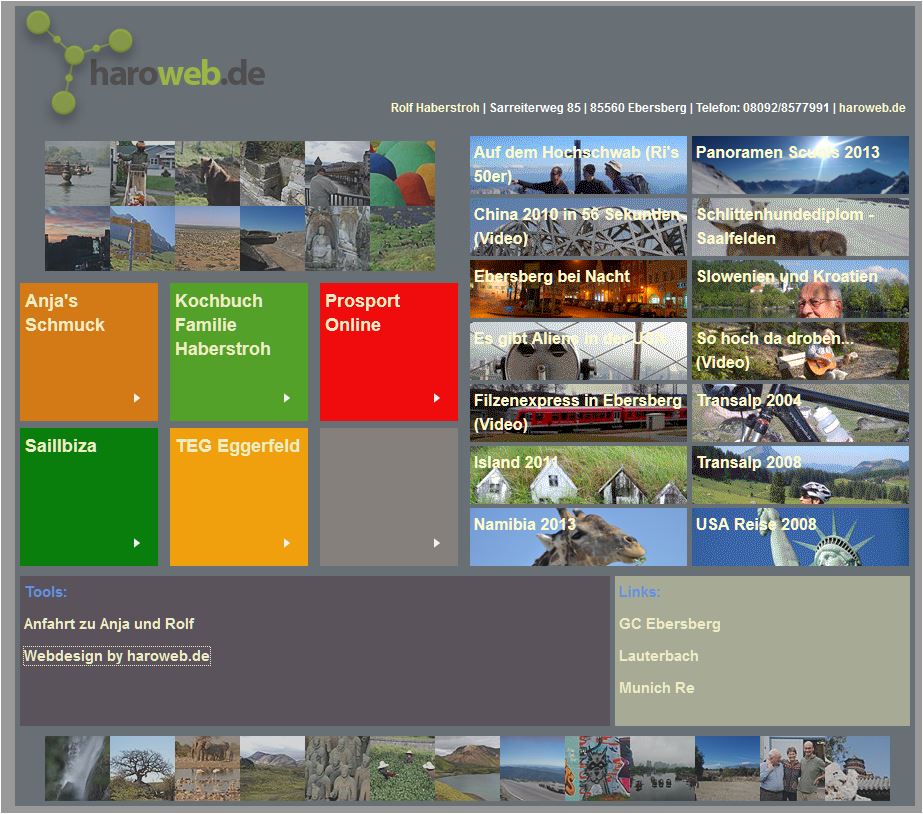
Task: Click the arrow on Kochbuch Familie Haberstroh tile
Action: (x=287, y=398)
